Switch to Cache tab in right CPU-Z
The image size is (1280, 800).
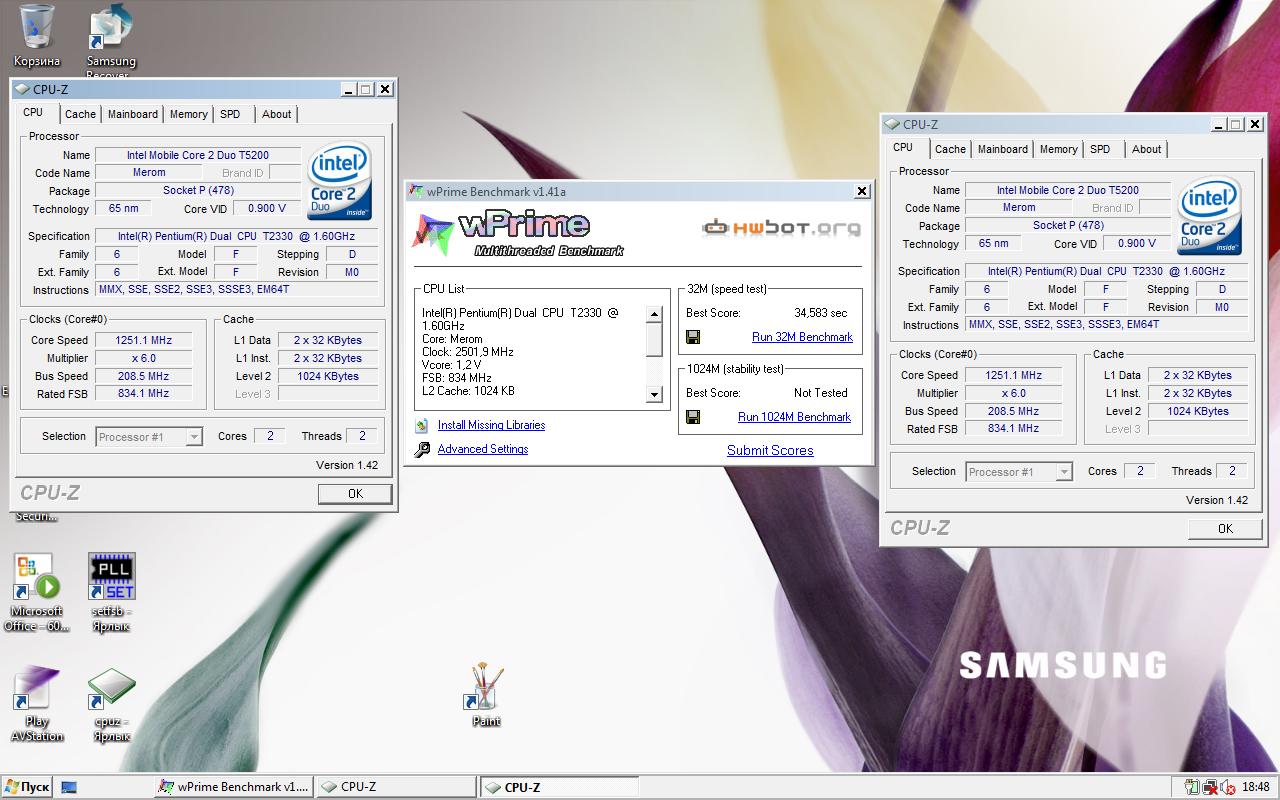pos(951,149)
